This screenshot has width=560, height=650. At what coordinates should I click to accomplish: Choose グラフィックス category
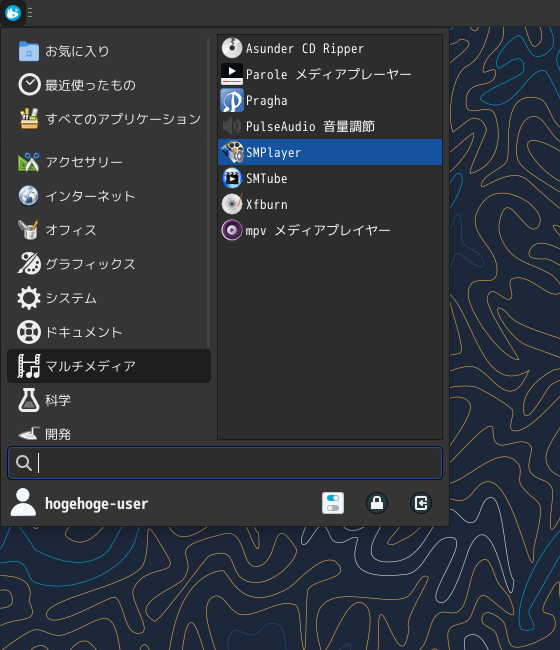(107, 264)
